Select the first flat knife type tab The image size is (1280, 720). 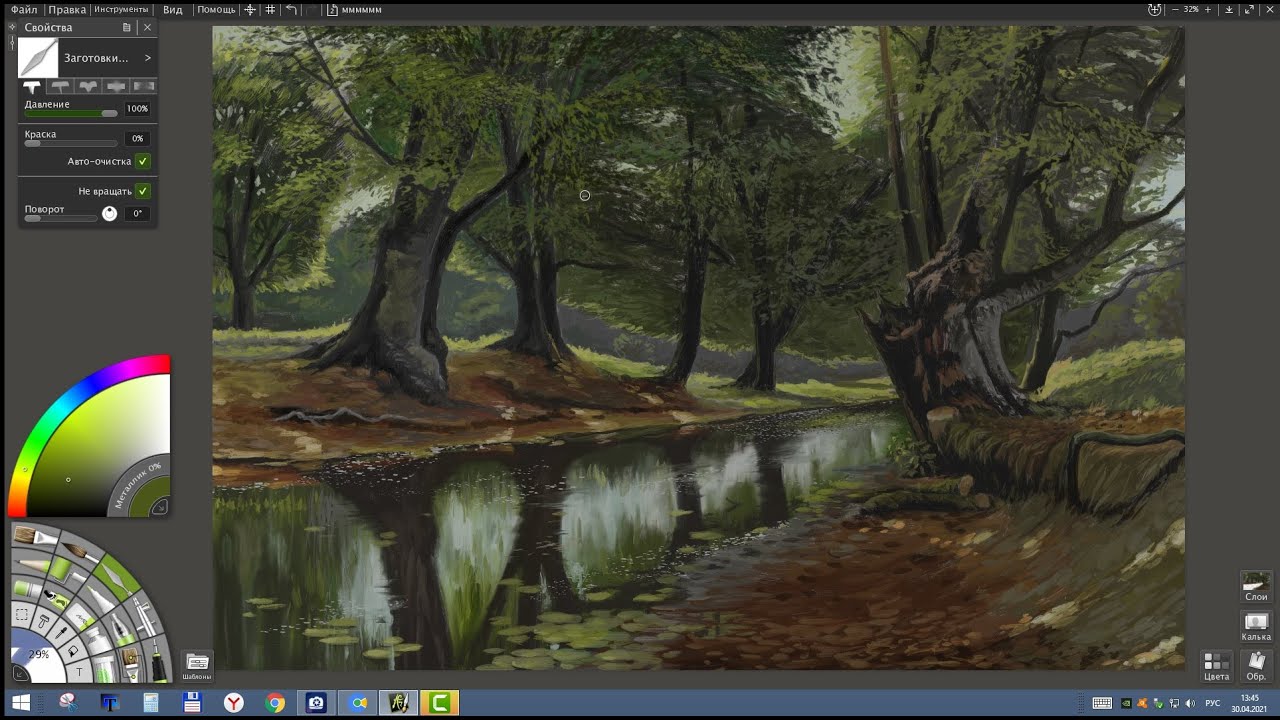click(32, 86)
